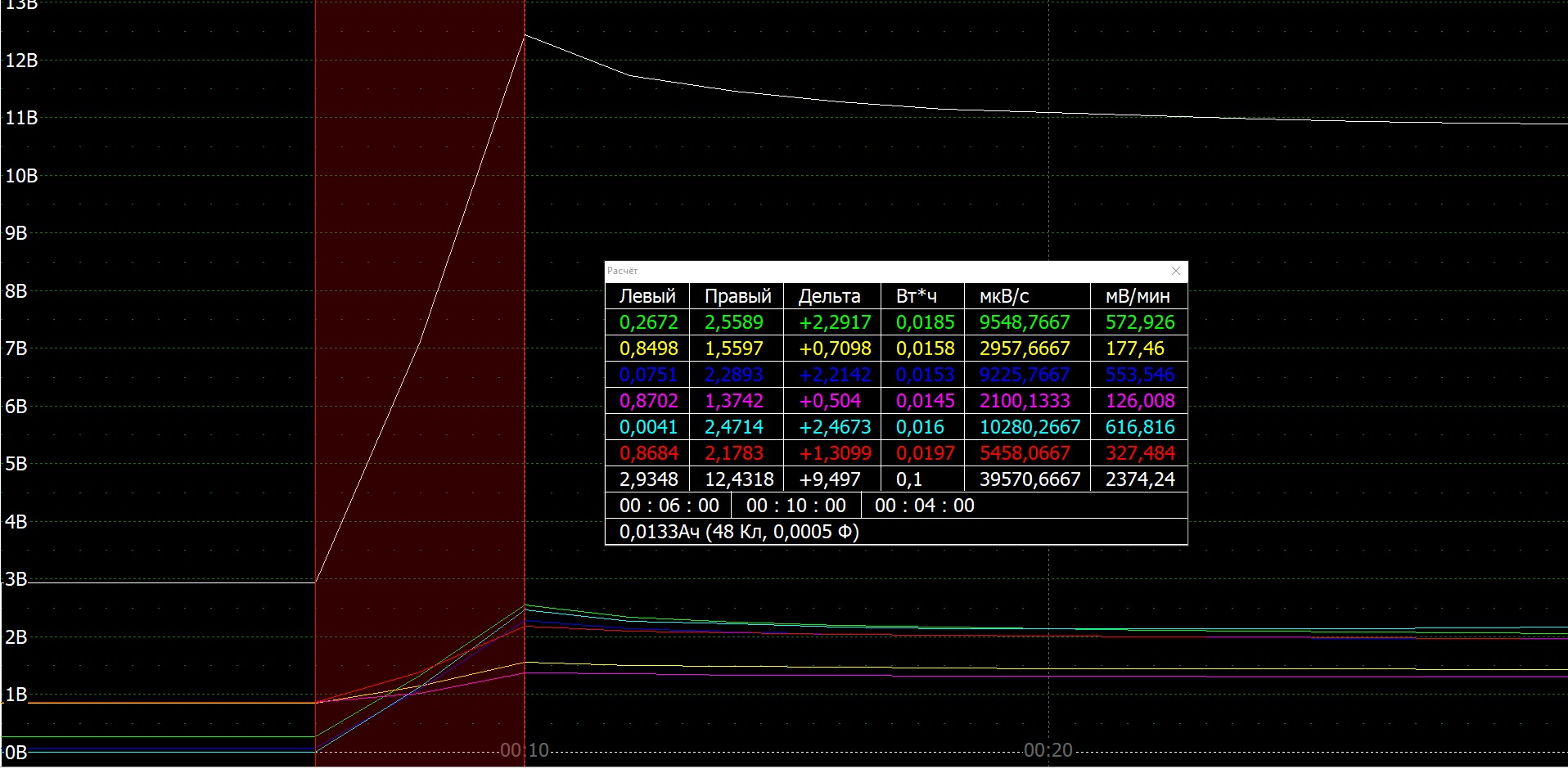
Task: Click the Левый column header
Action: coord(647,296)
